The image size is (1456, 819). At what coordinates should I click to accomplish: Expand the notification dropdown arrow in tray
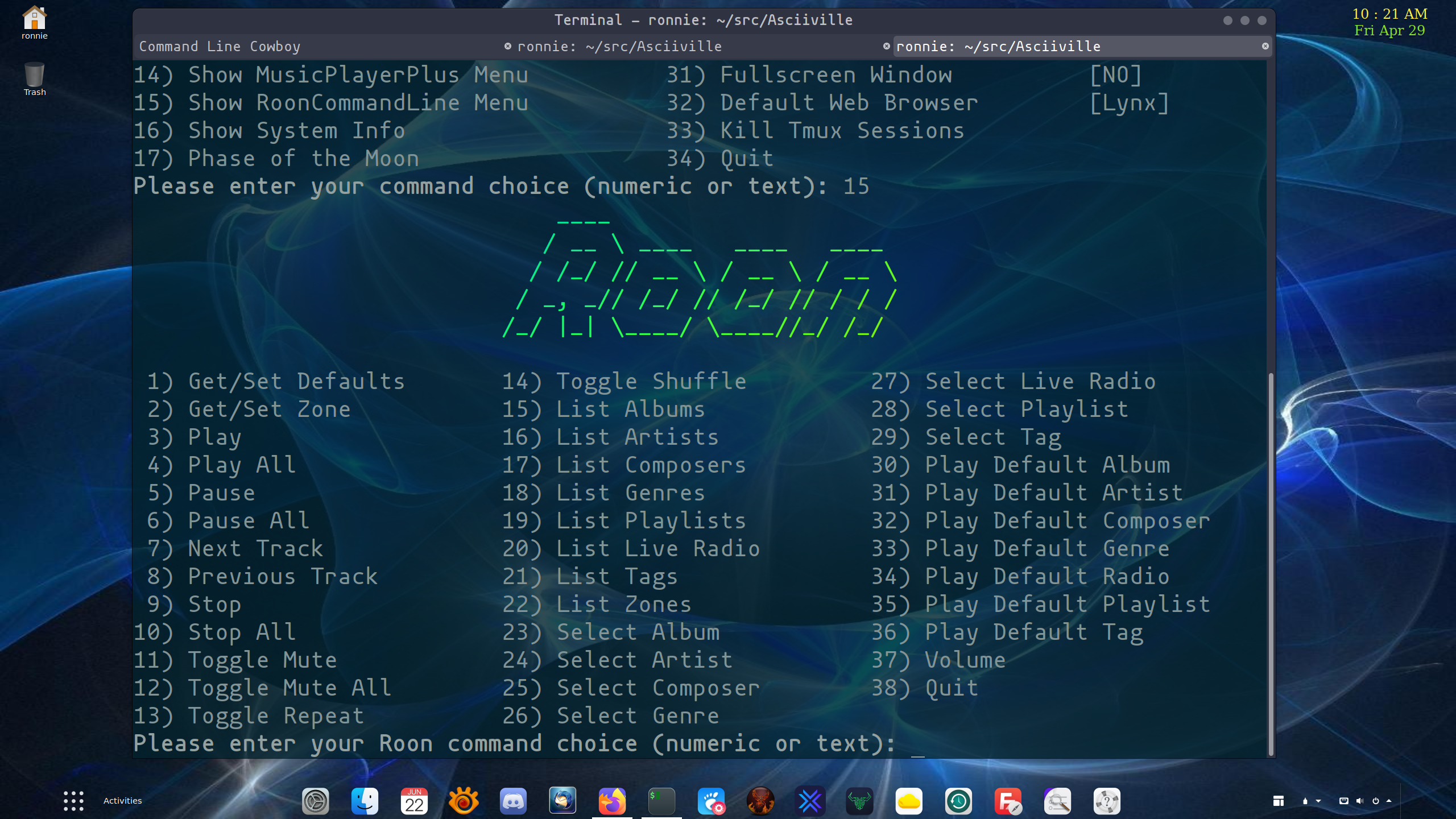[x=1318, y=801]
